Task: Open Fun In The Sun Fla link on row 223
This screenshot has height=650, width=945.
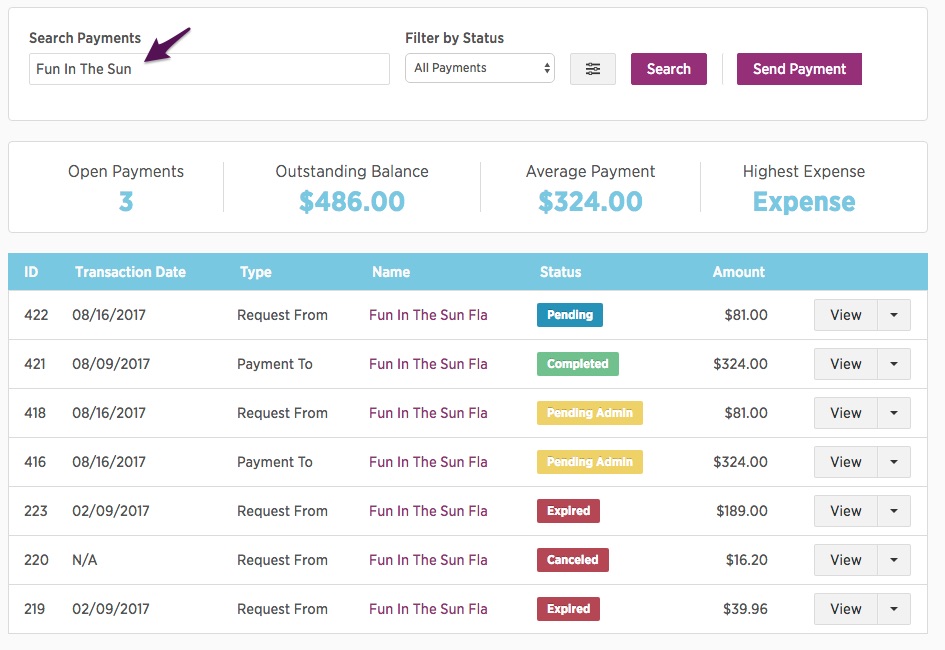Action: coord(428,511)
